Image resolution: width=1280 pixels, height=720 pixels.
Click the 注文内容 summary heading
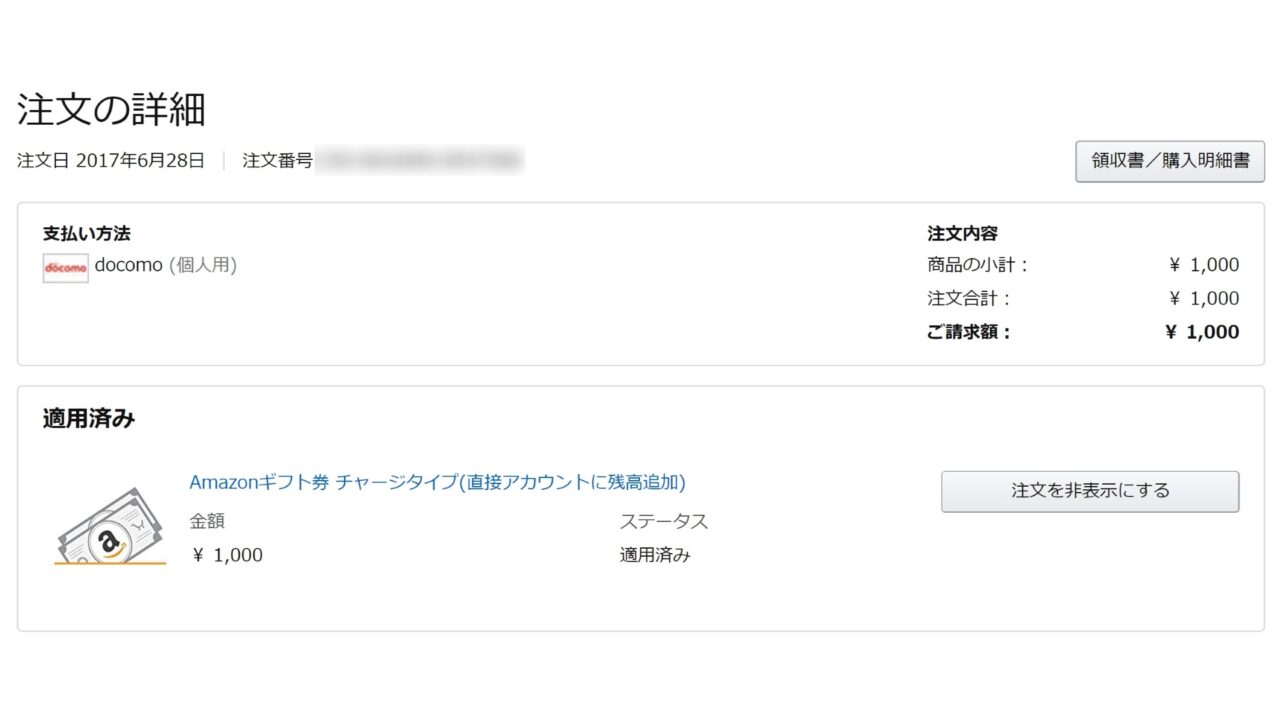[x=962, y=234]
